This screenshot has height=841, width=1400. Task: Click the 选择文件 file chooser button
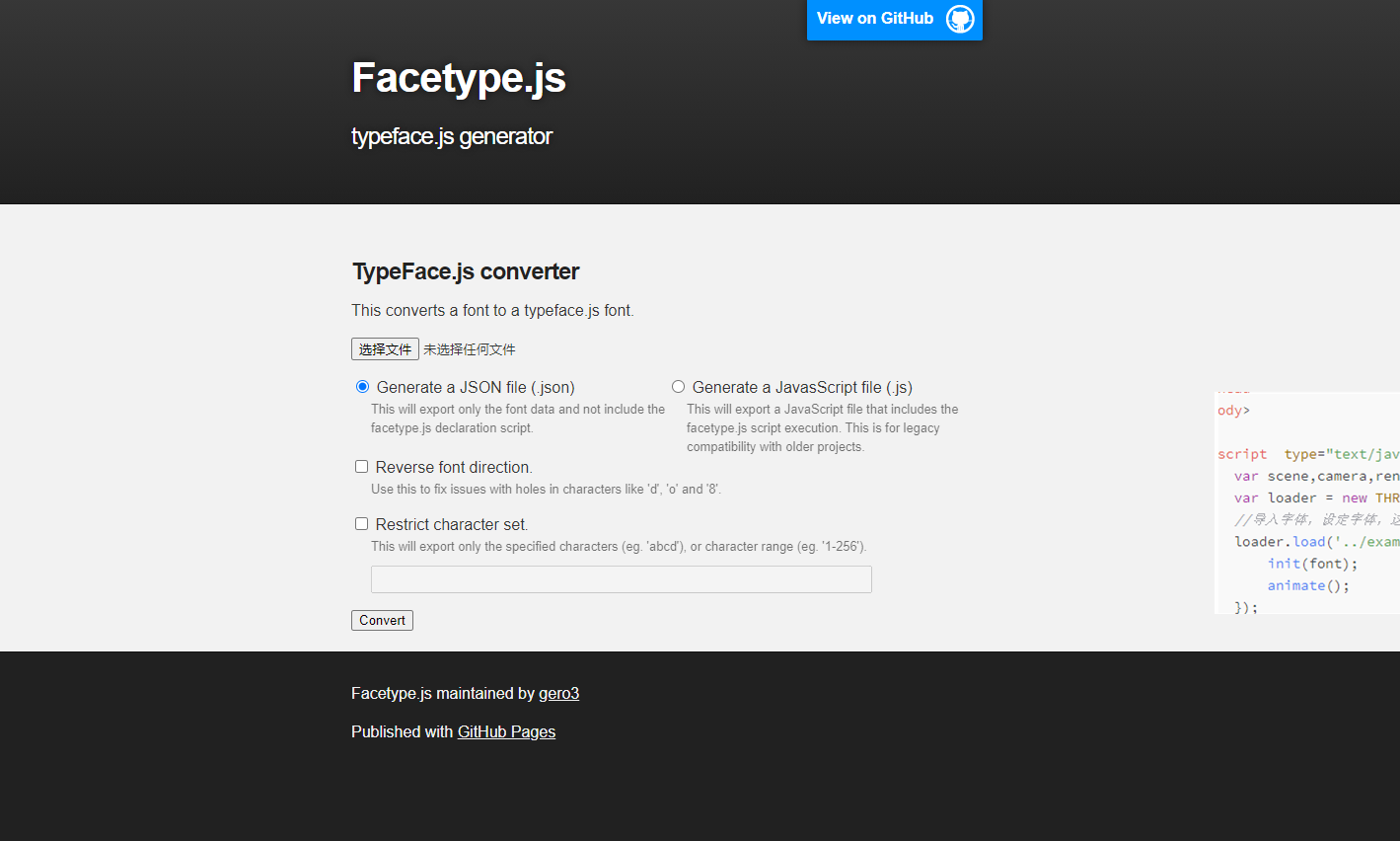[x=385, y=349]
